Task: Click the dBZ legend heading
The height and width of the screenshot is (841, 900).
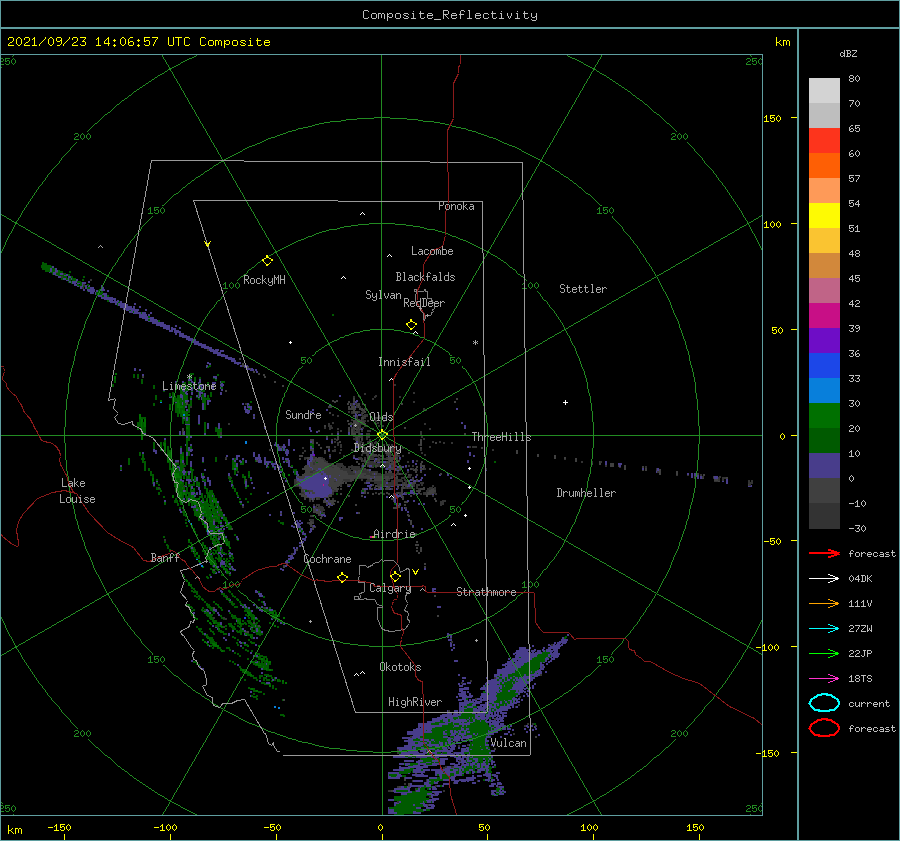Action: click(848, 53)
